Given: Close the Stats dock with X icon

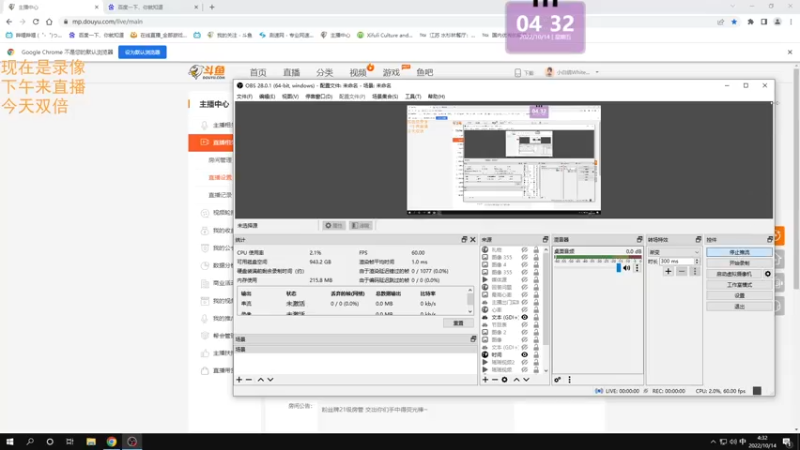Looking at the screenshot, I should pos(473,239).
